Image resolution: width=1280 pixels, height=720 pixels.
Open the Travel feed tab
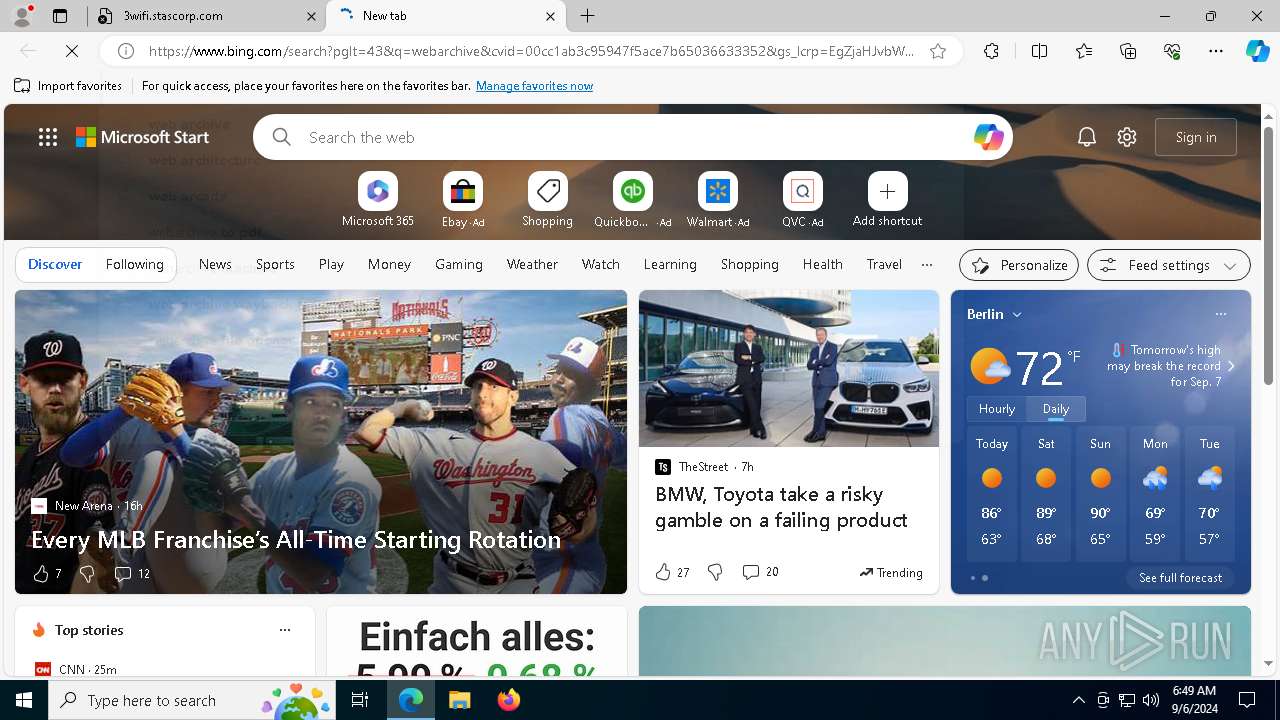(884, 265)
